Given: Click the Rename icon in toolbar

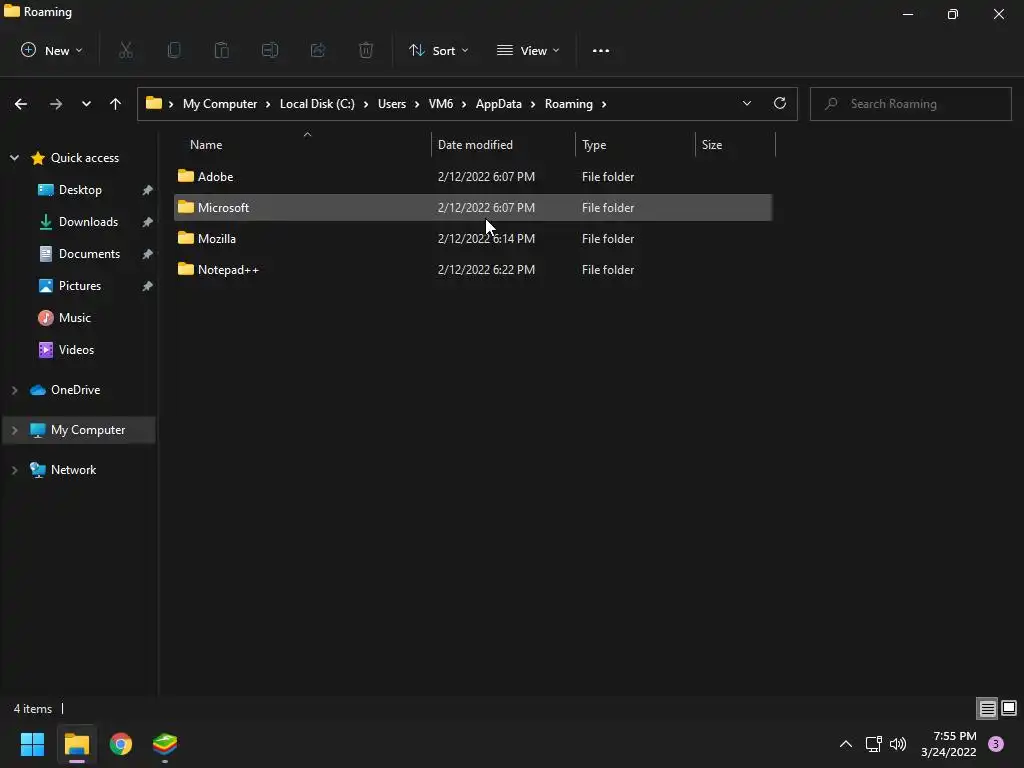Looking at the screenshot, I should tap(270, 50).
